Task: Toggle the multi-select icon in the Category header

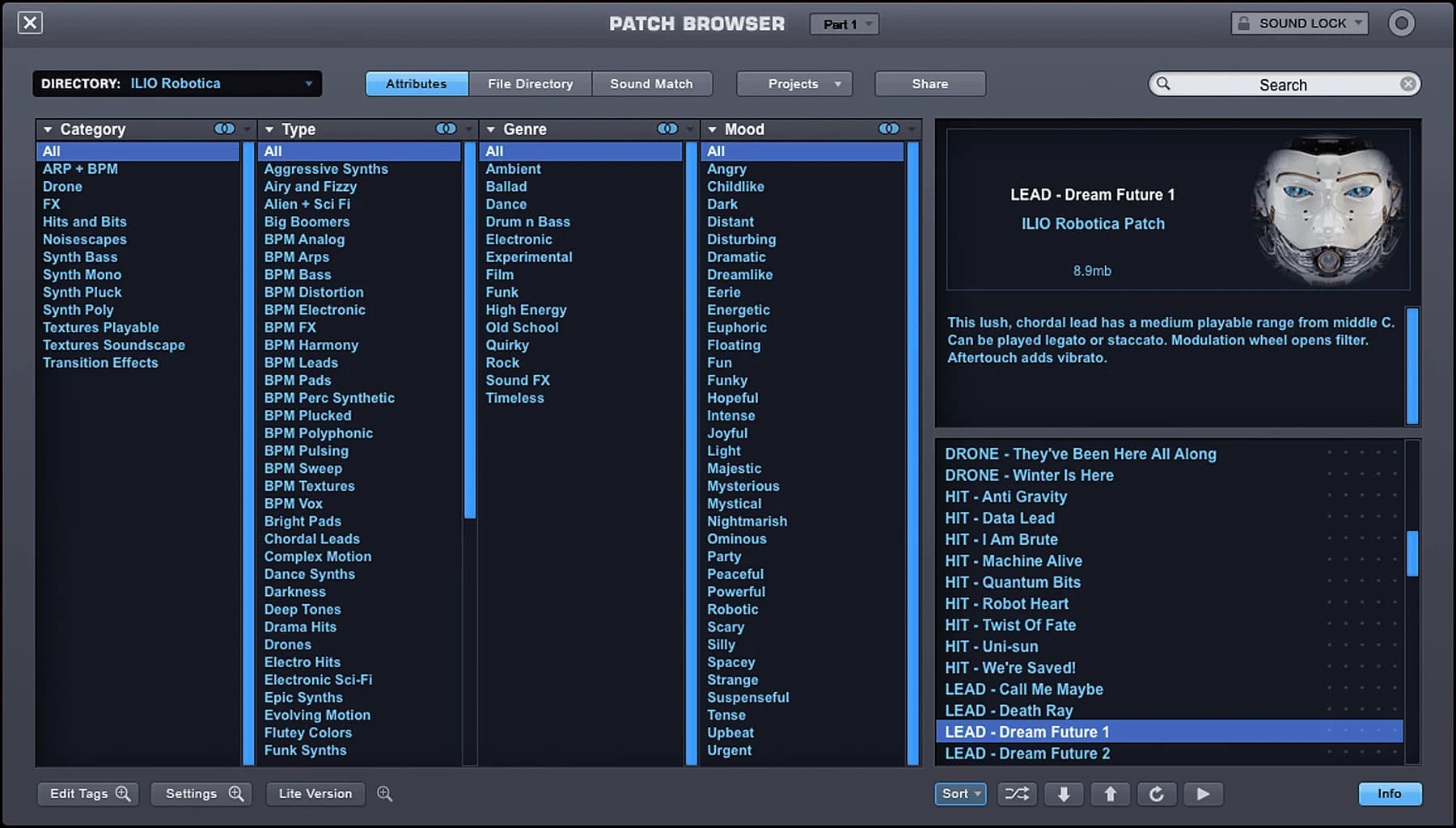Action: click(x=224, y=129)
